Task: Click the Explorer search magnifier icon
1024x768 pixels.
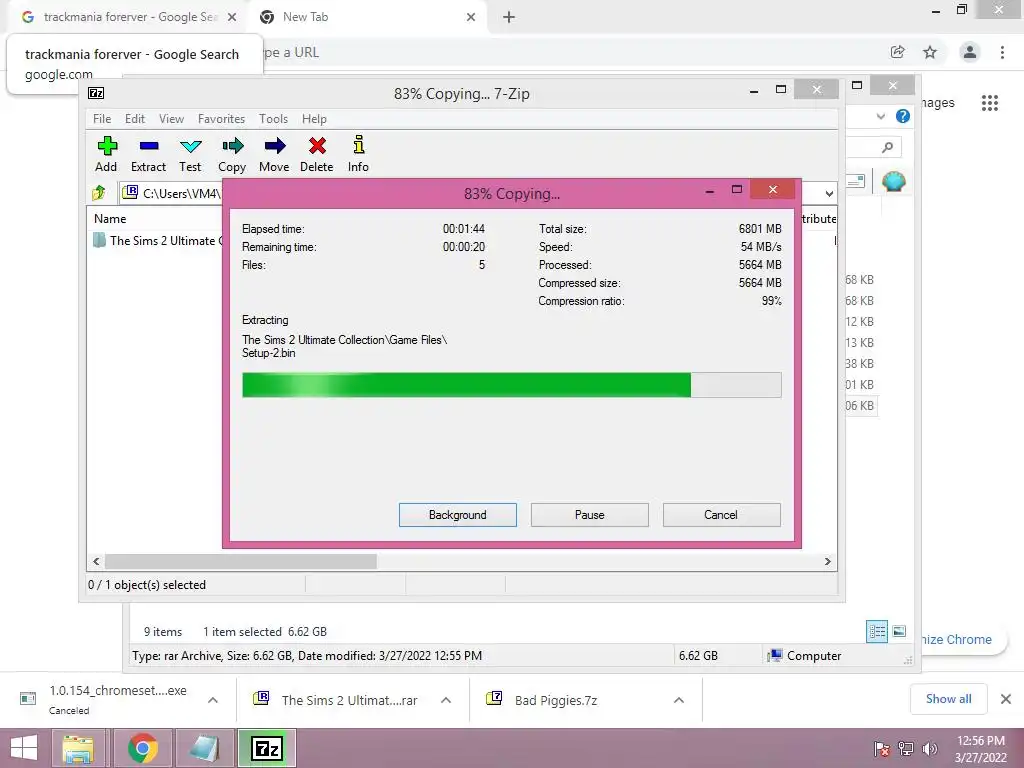Action: [887, 148]
